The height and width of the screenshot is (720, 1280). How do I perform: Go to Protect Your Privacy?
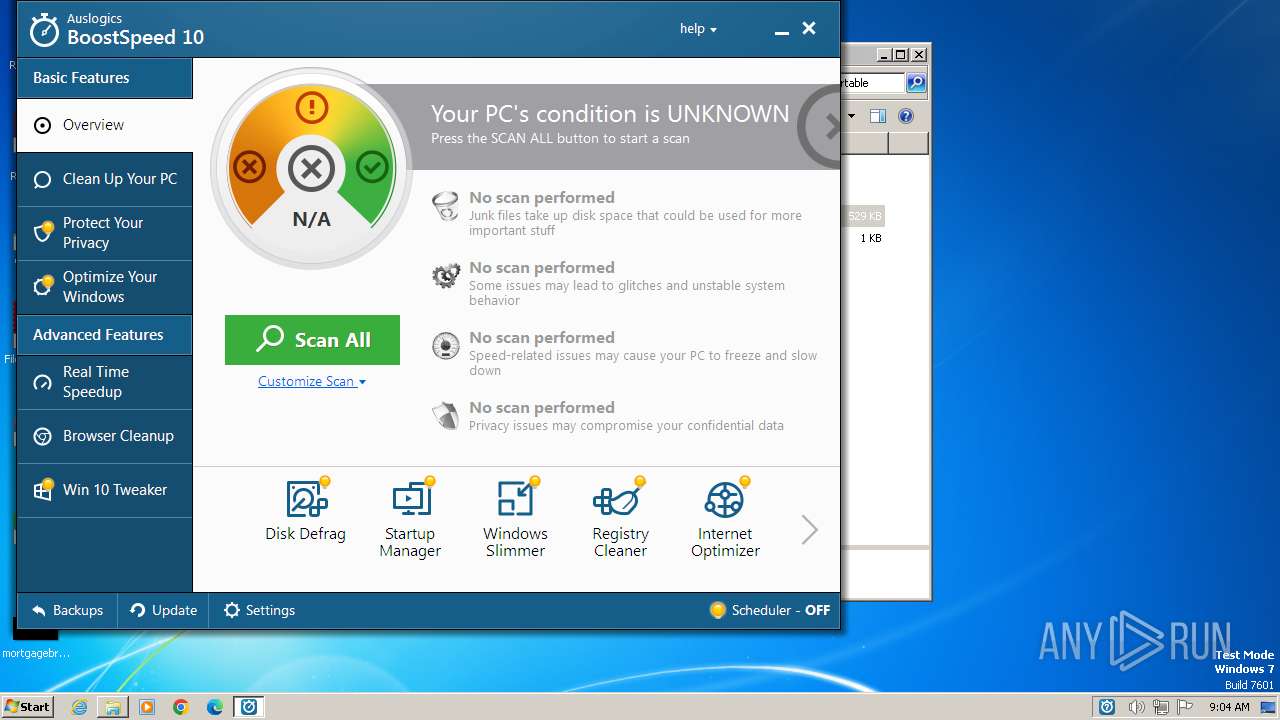(x=105, y=233)
